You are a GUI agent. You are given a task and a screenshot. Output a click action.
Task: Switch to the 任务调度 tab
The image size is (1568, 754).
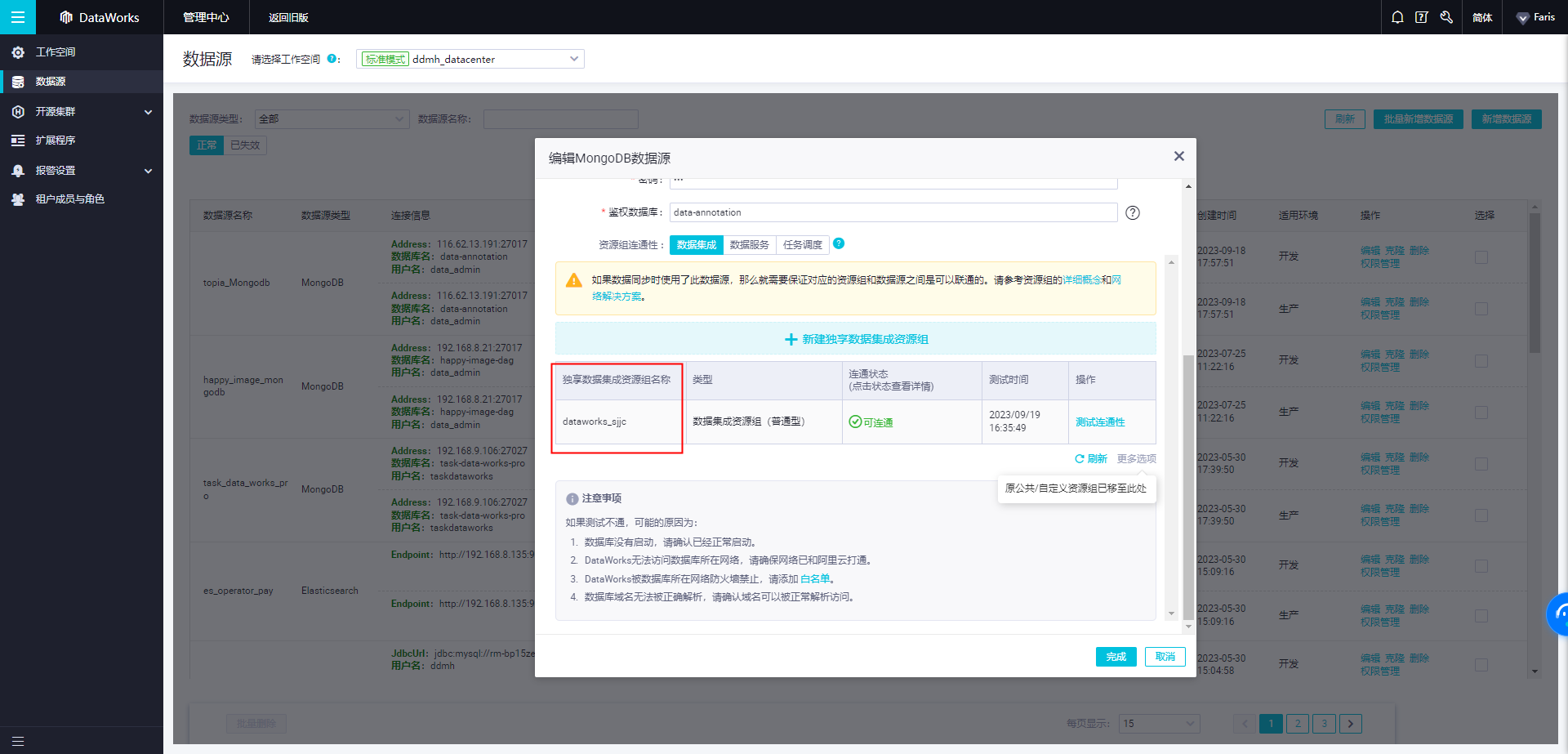coord(803,244)
